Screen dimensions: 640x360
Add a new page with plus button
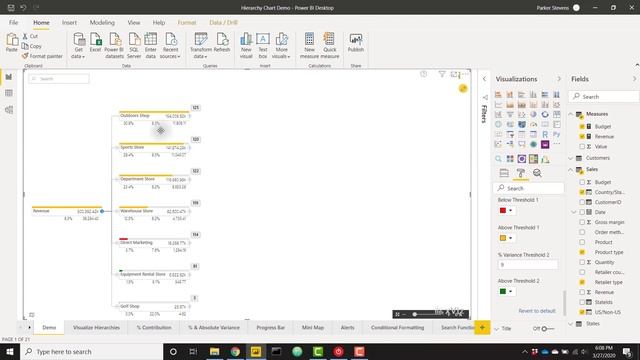pos(482,327)
